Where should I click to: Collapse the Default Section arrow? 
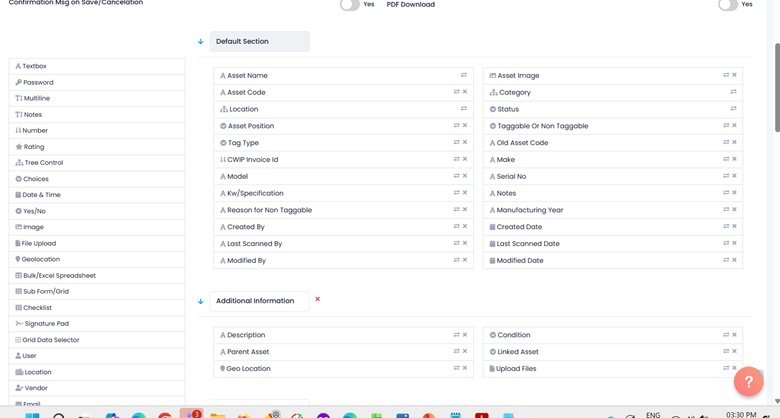(x=201, y=42)
